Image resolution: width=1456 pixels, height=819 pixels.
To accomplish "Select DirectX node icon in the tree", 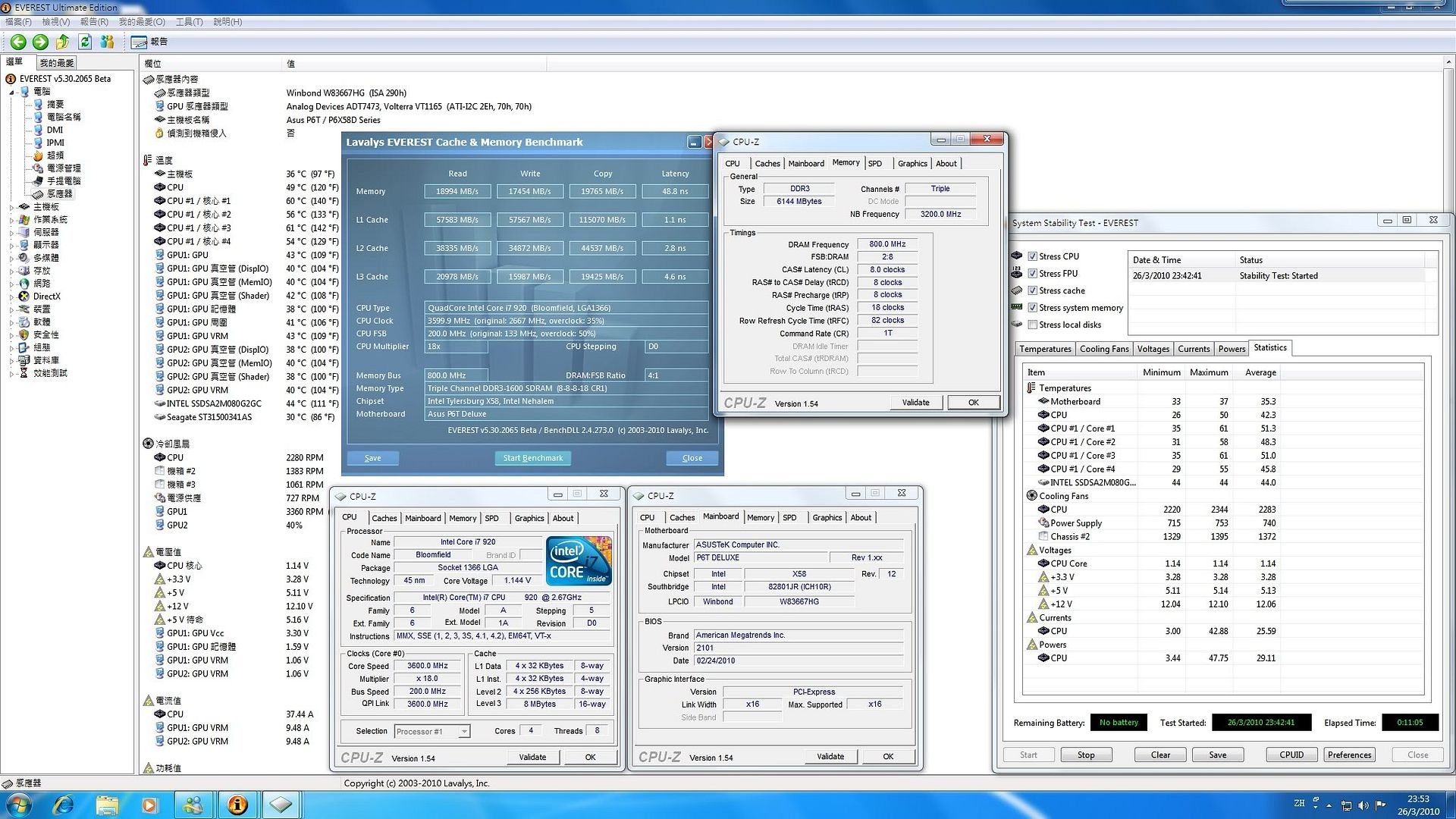I will [24, 297].
